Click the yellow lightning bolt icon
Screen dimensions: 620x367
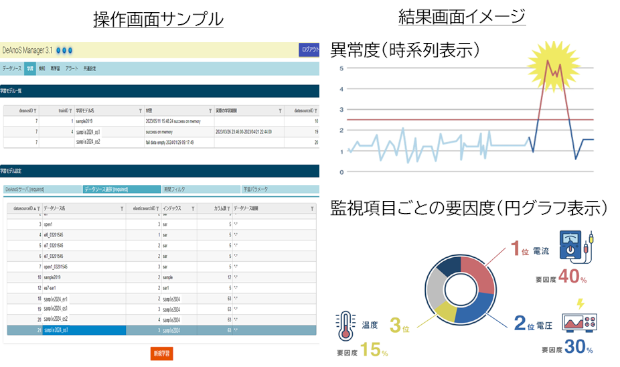click(x=580, y=304)
